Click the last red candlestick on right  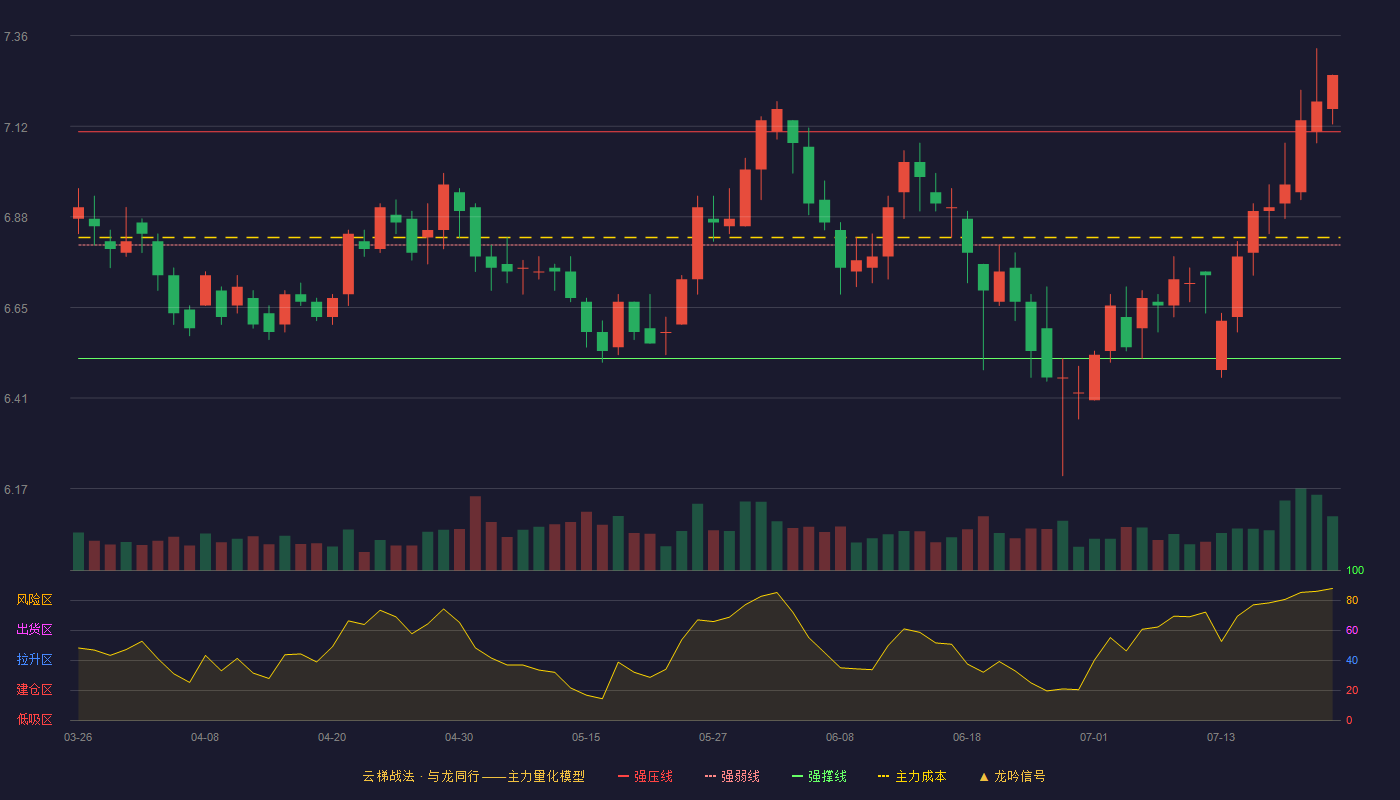pos(1332,92)
